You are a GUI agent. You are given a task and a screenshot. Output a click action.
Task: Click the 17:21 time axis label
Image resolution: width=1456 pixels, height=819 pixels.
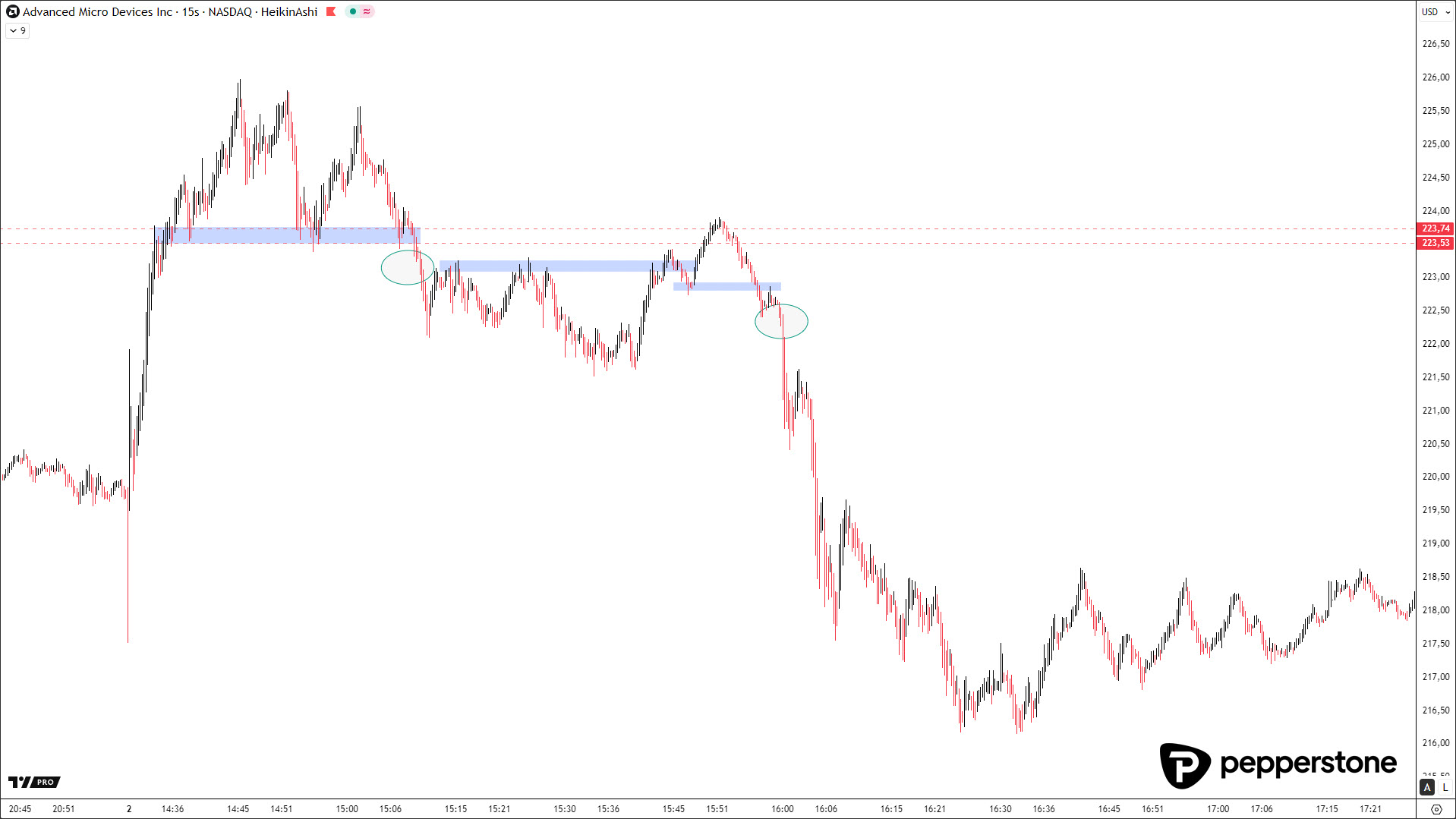tap(1371, 809)
